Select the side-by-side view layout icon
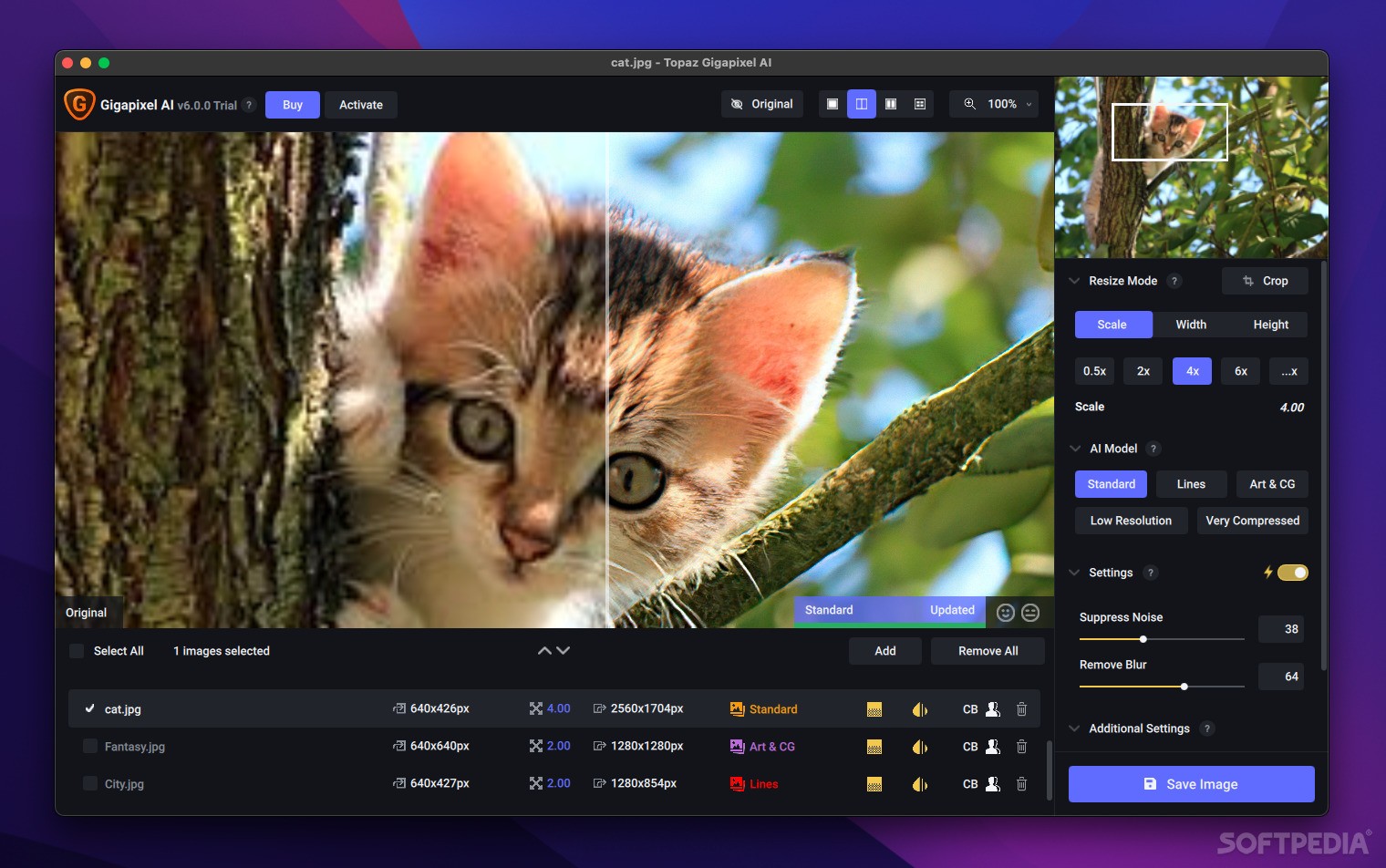The width and height of the screenshot is (1386, 868). 891,104
